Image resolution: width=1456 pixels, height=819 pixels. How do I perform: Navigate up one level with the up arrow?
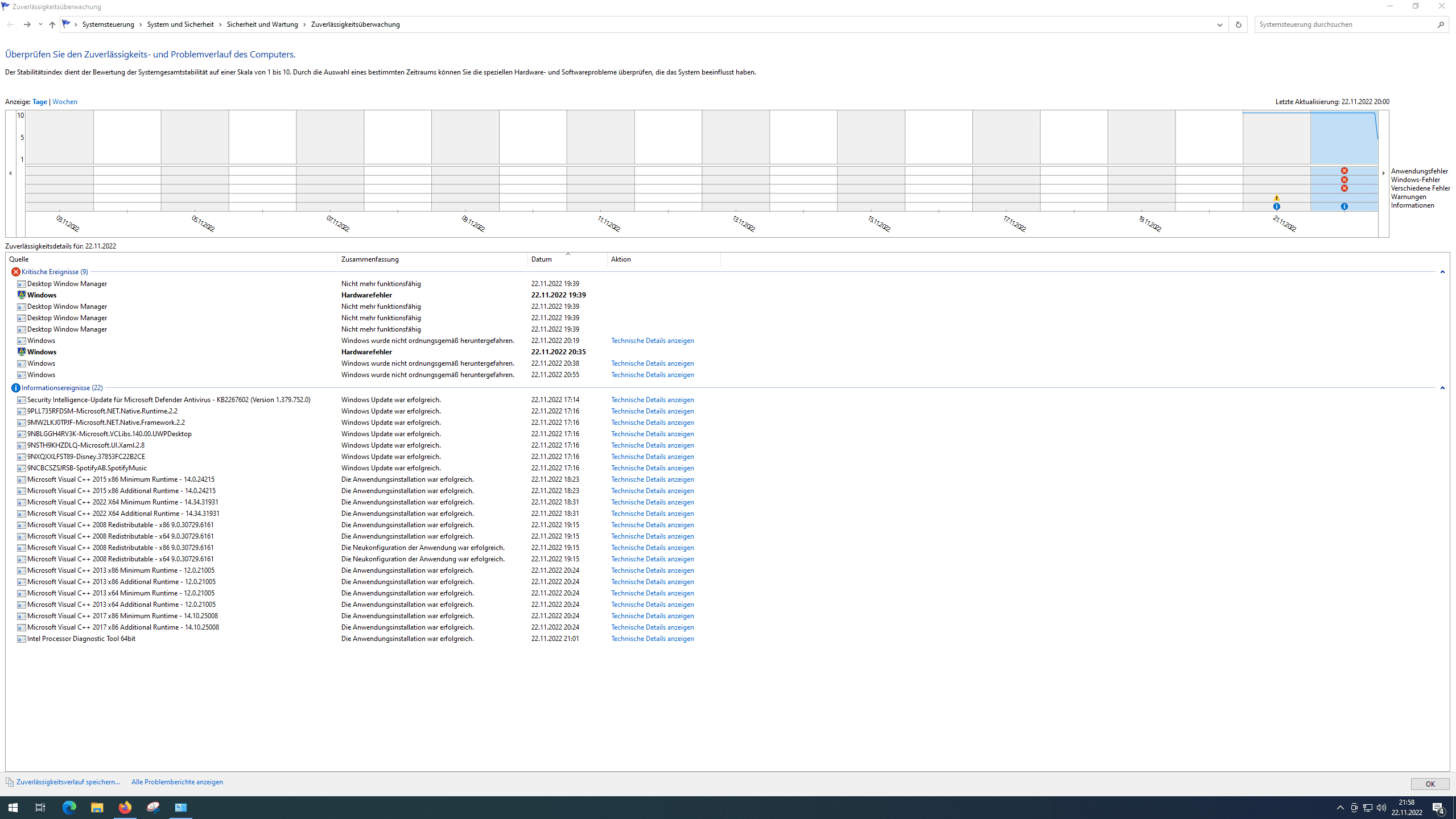52,24
